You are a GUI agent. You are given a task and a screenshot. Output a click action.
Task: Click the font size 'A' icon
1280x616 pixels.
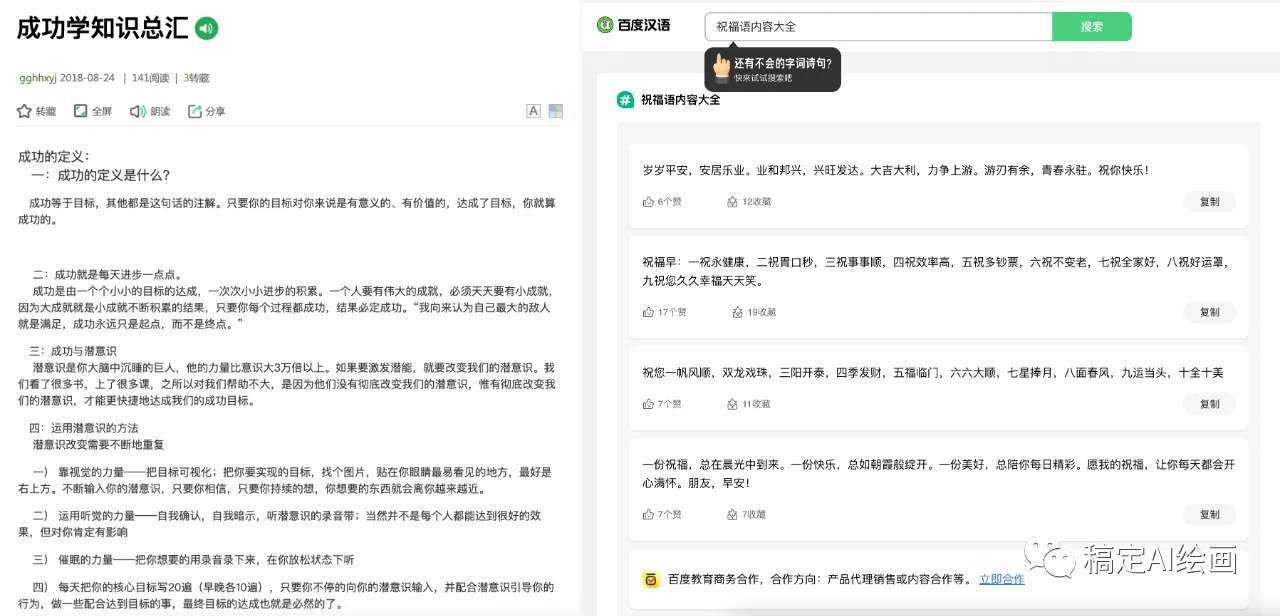tap(533, 111)
